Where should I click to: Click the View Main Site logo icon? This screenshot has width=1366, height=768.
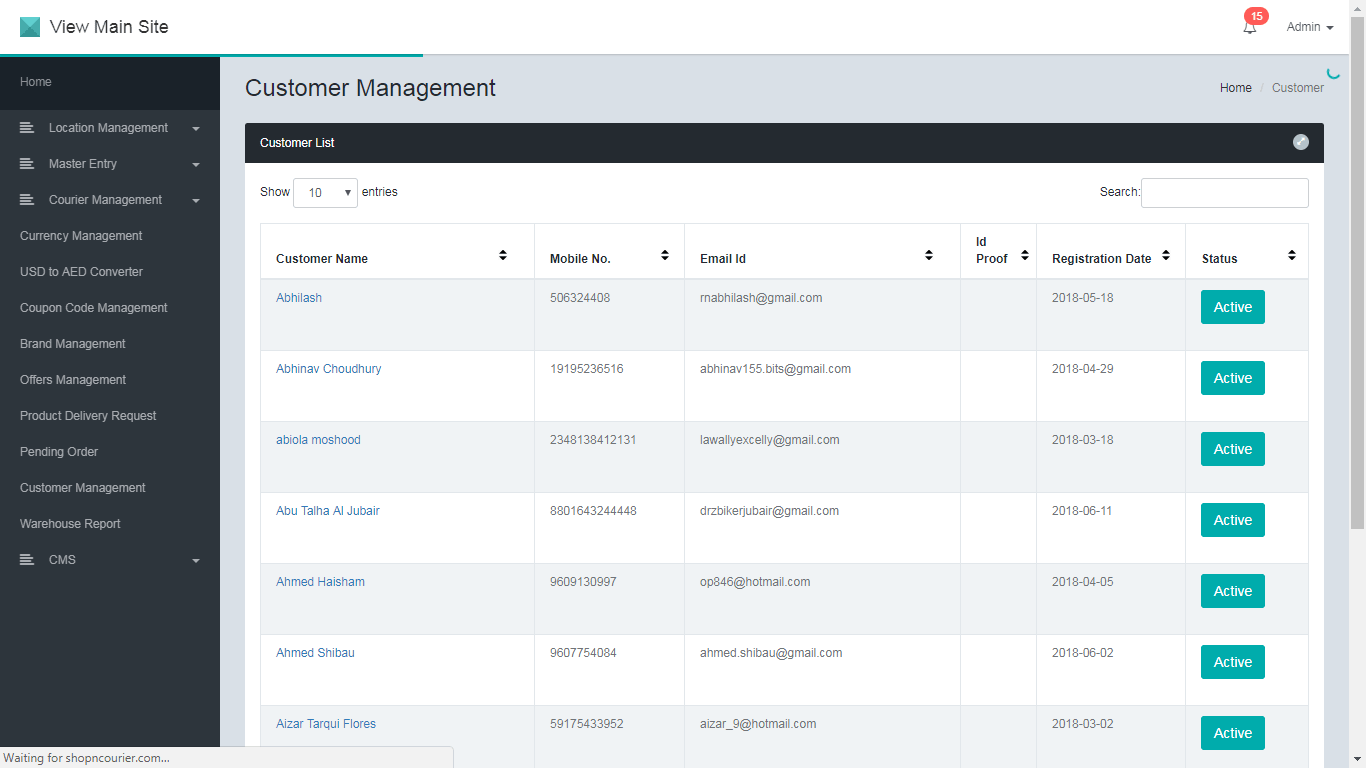(x=30, y=27)
